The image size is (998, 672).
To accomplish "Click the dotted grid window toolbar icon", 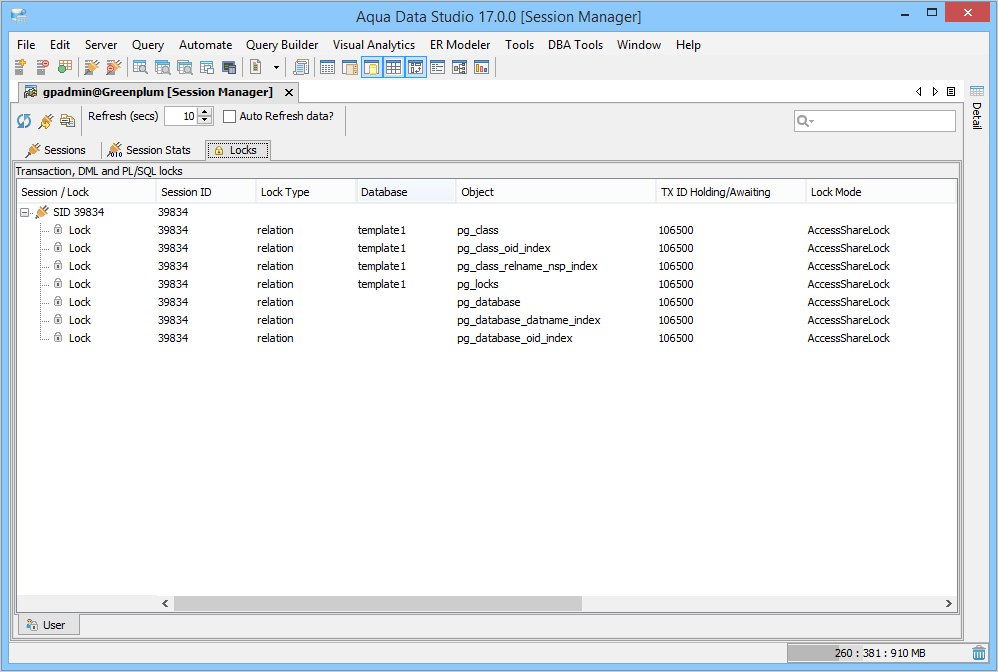I will [327, 67].
